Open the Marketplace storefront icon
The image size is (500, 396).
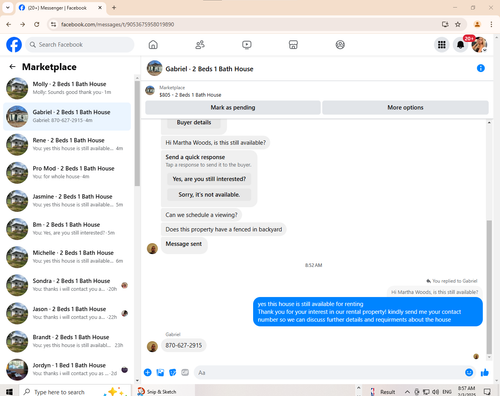pos(293,45)
